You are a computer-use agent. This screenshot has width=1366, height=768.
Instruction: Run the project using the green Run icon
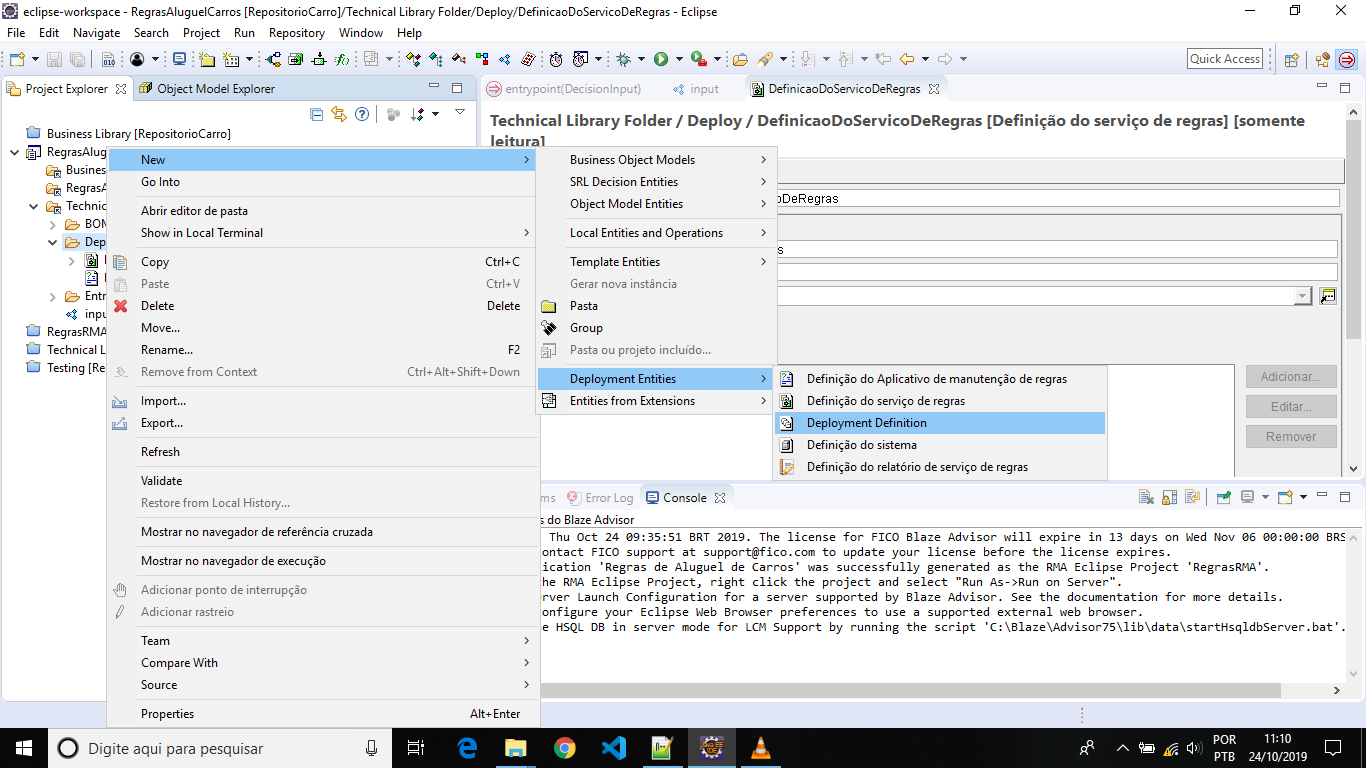point(661,58)
